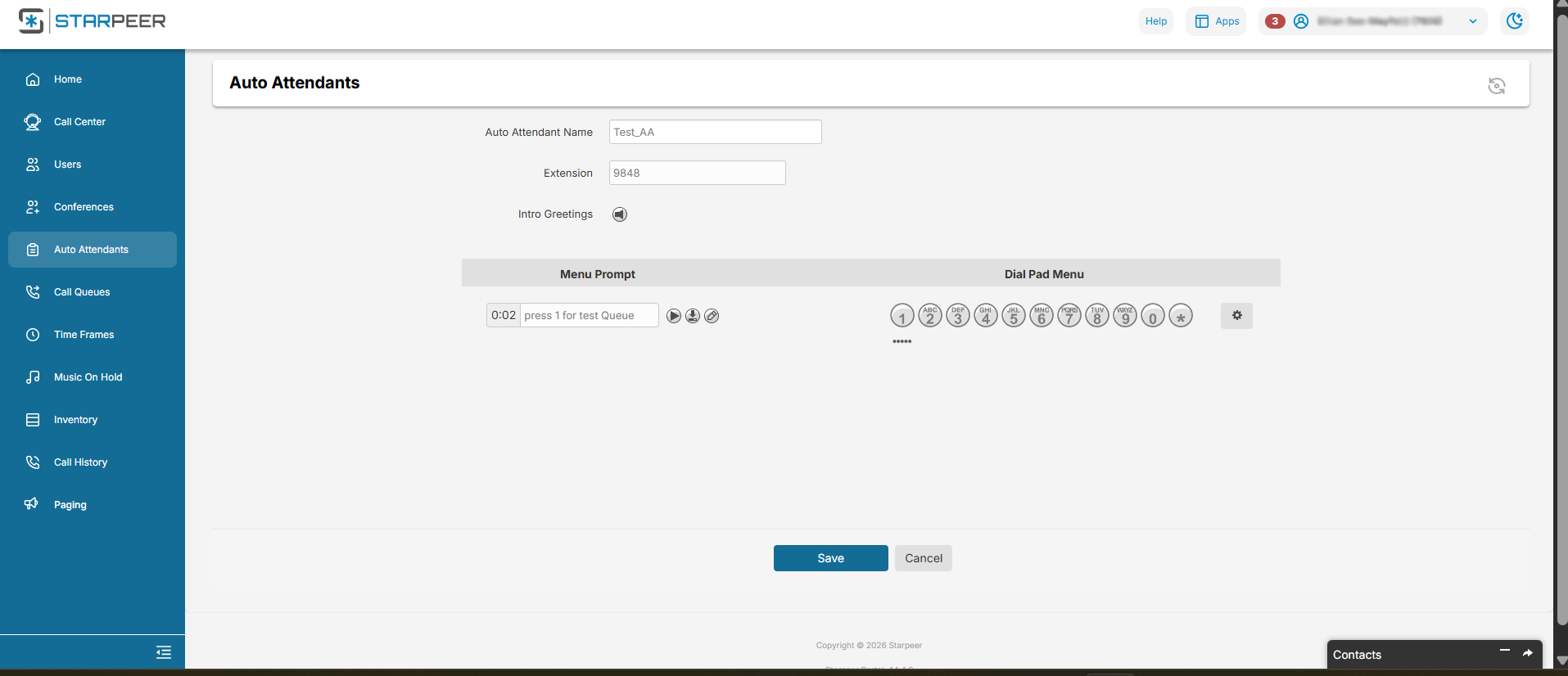Select the star key on dial pad

(1180, 316)
